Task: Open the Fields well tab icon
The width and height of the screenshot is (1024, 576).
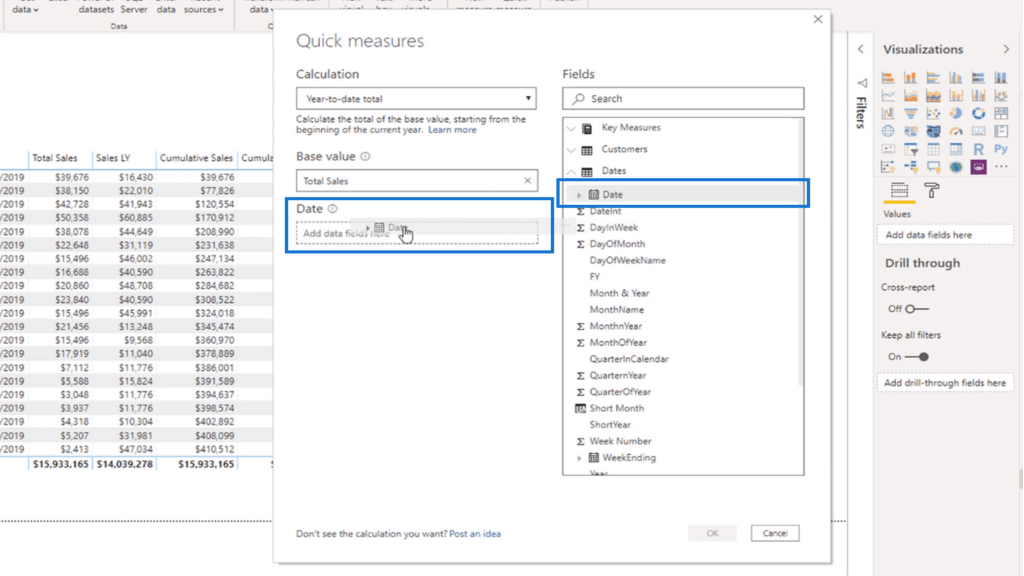Action: pos(899,190)
